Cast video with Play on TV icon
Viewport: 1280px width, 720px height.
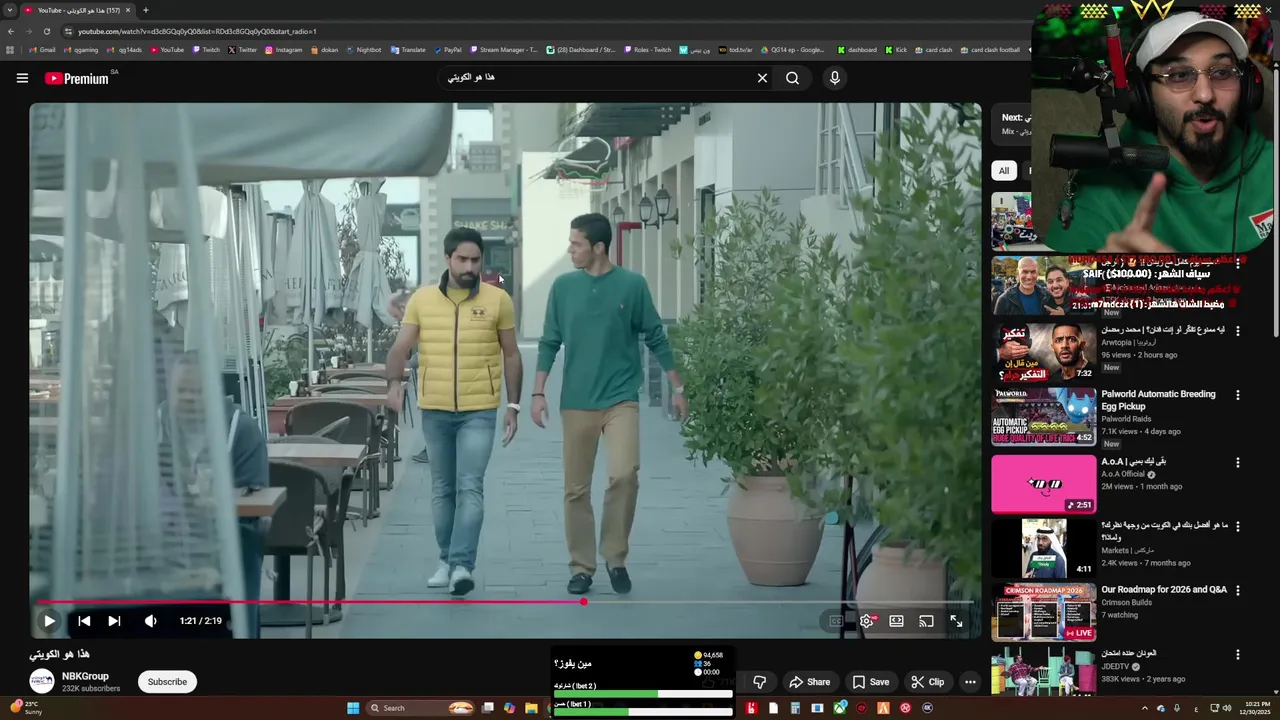pos(926,621)
